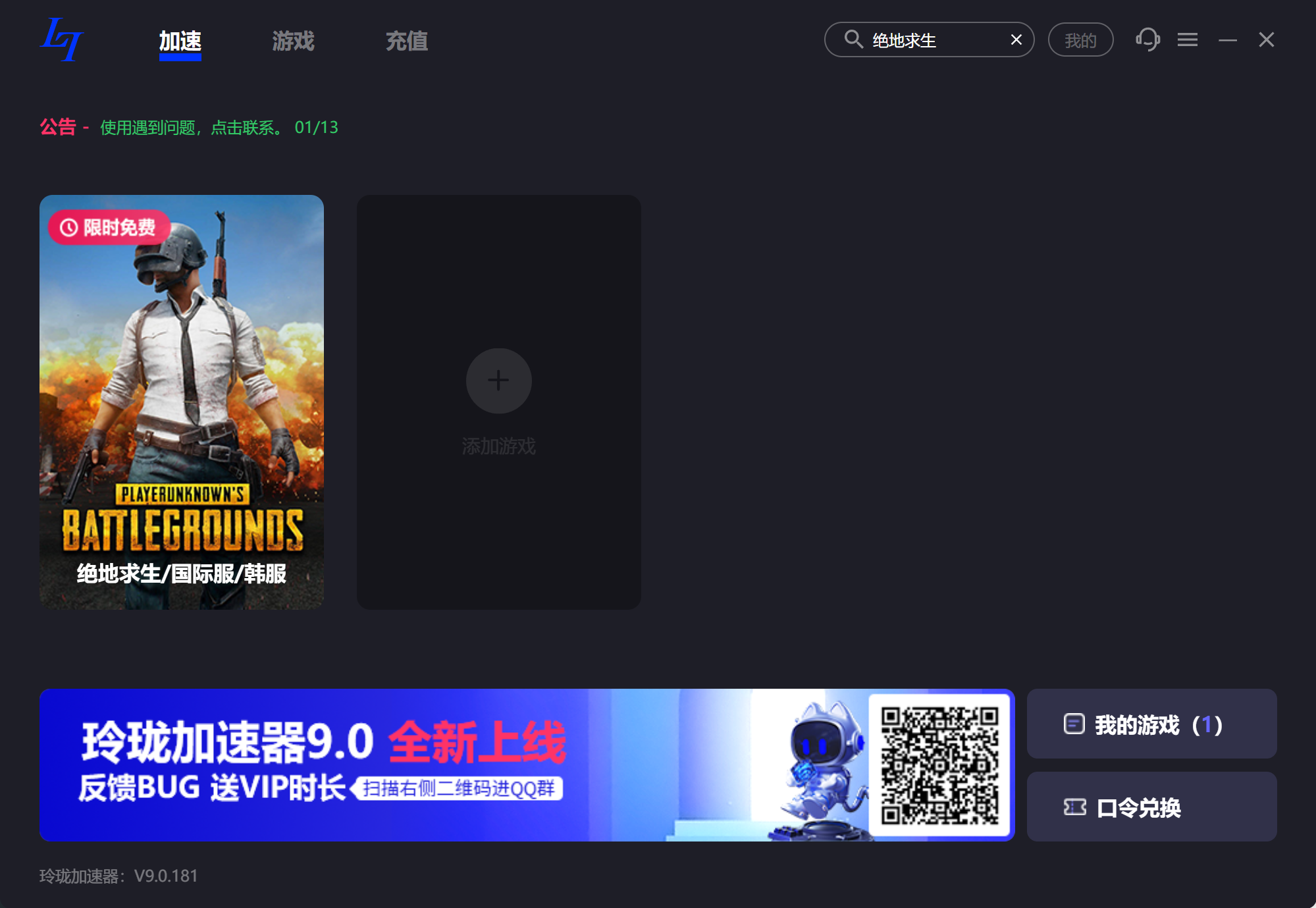Viewport: 1316px width, 908px height.
Task: Open 口令兑换 redemption button
Action: tap(1151, 807)
